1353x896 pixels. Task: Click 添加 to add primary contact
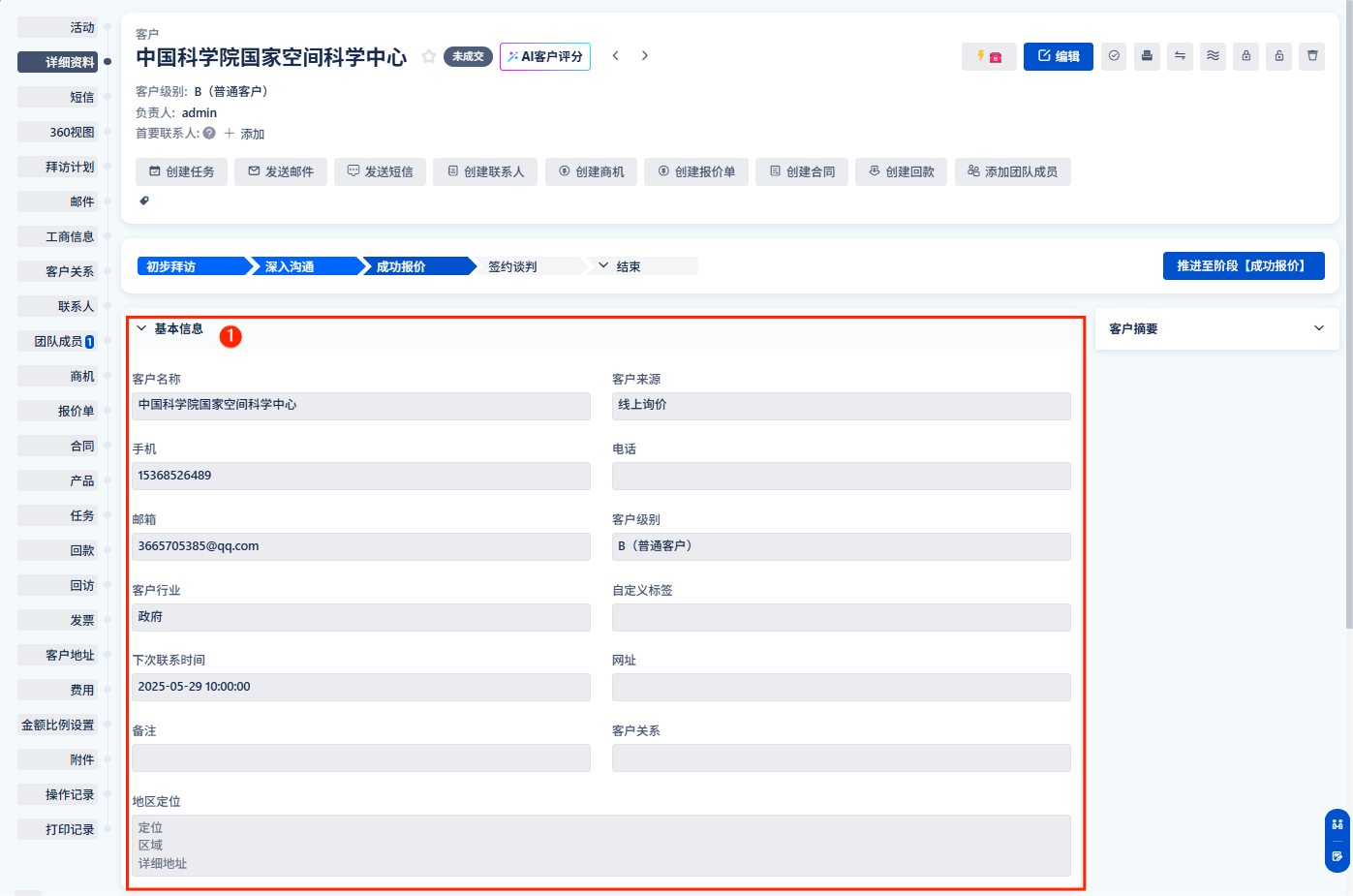point(244,134)
